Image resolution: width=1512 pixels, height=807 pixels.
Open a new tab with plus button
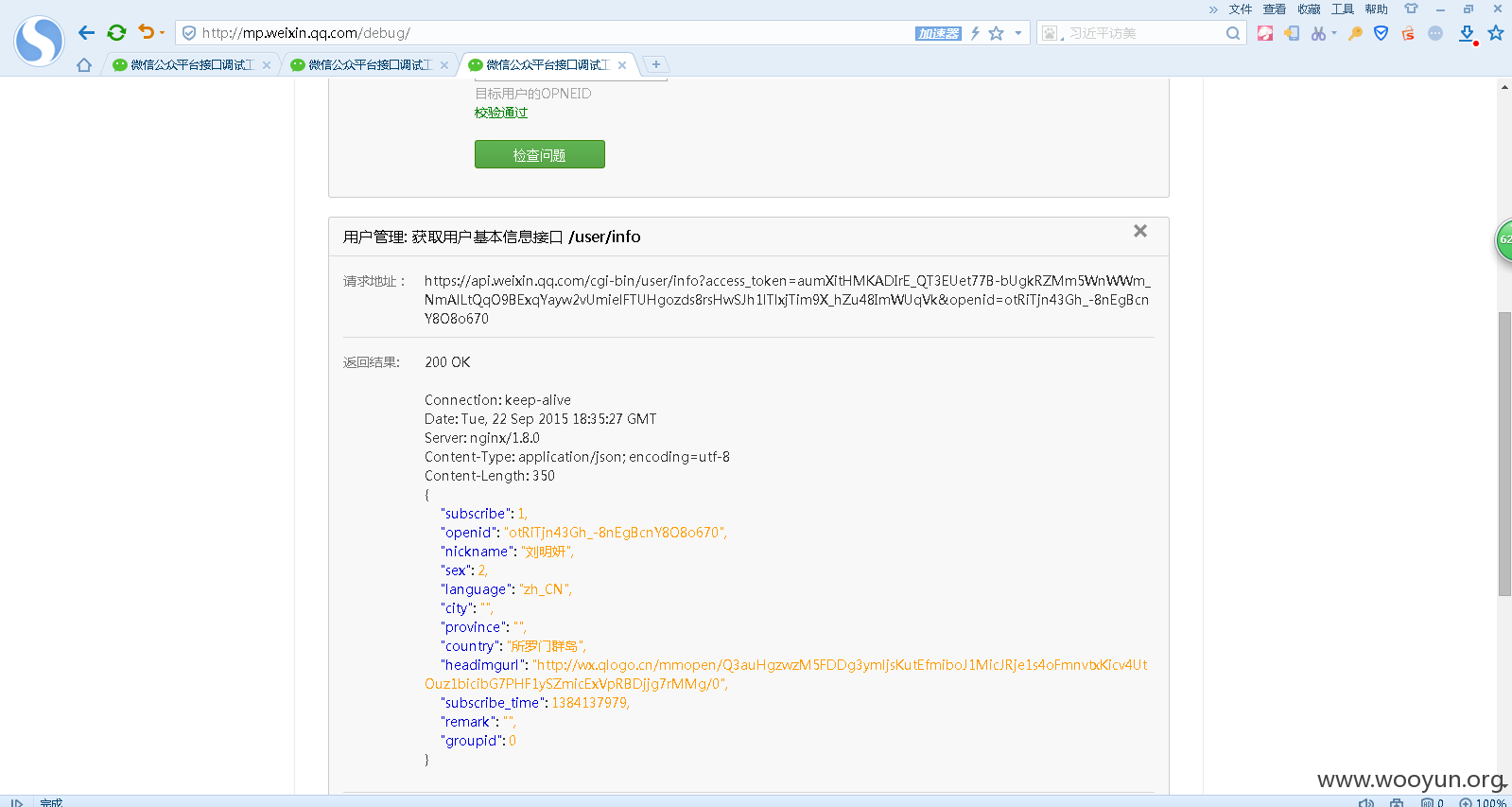coord(655,64)
